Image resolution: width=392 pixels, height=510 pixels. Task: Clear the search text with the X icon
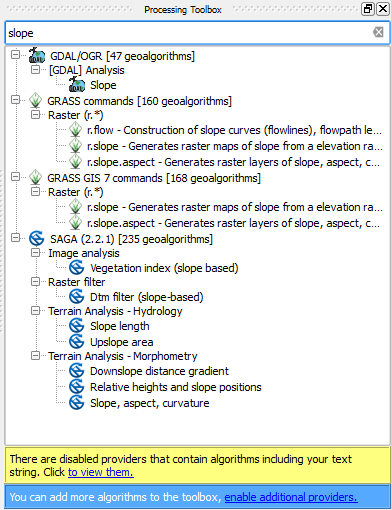click(x=378, y=32)
